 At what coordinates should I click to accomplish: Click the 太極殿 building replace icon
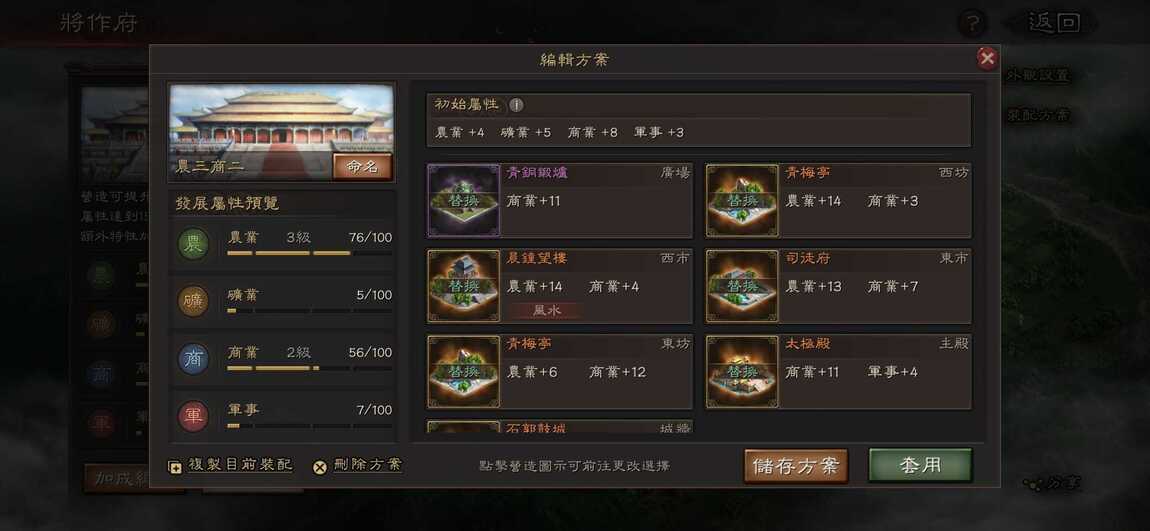pos(742,372)
